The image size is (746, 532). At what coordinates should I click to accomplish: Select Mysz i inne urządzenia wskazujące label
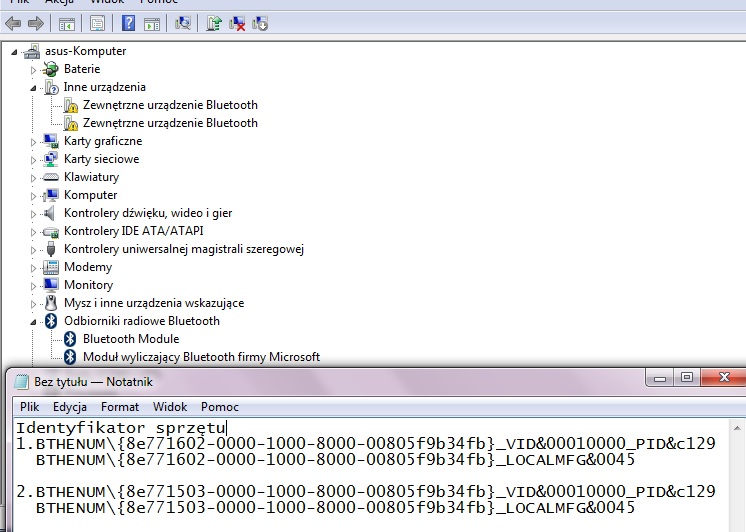tap(154, 303)
